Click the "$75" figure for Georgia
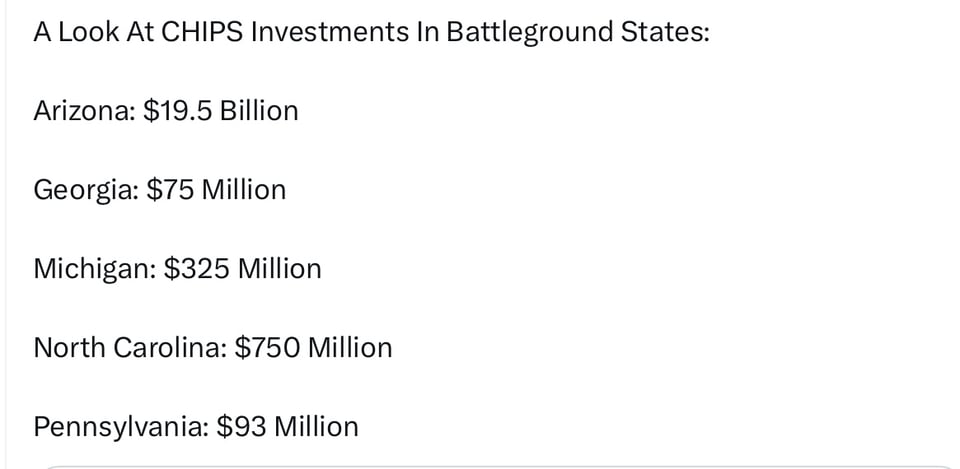This screenshot has height=469, width=960. (170, 190)
